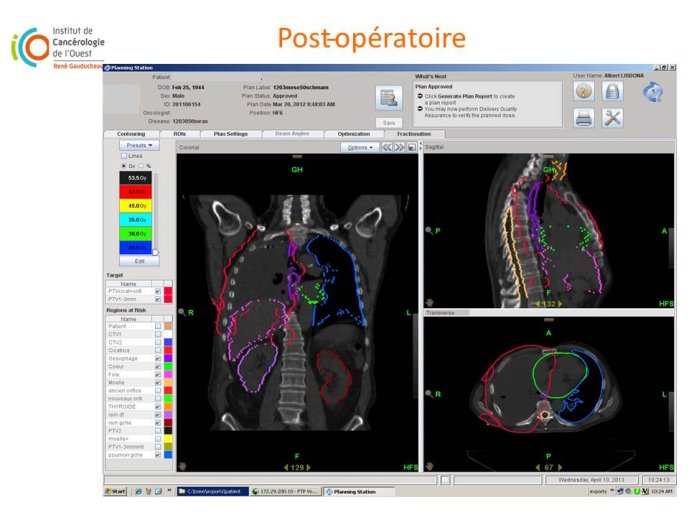Screen dimensions: 689x517
Task: Enable the Patient contour checkbox
Action: [158, 326]
